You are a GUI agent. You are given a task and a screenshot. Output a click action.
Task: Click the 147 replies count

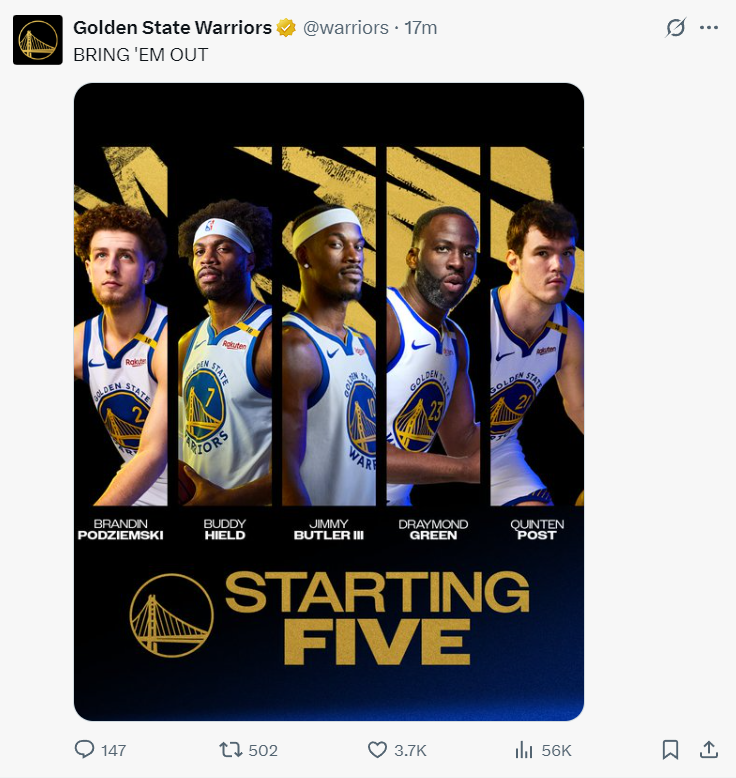click(114, 750)
